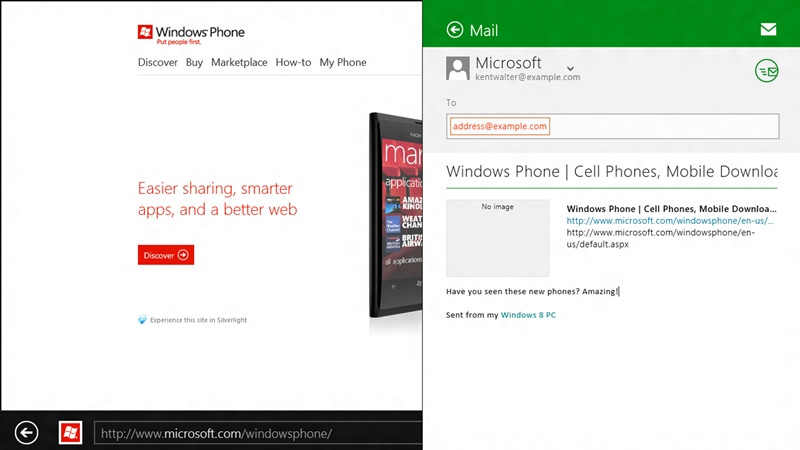Click the blue microsoft.com windowsphone link
Image resolution: width=800 pixels, height=450 pixels.
click(670, 221)
